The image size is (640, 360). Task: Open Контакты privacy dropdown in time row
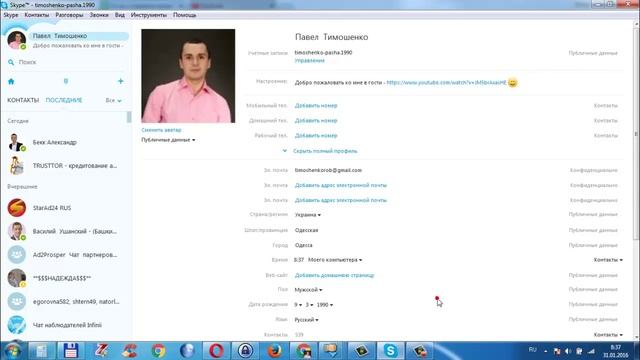(x=608, y=260)
